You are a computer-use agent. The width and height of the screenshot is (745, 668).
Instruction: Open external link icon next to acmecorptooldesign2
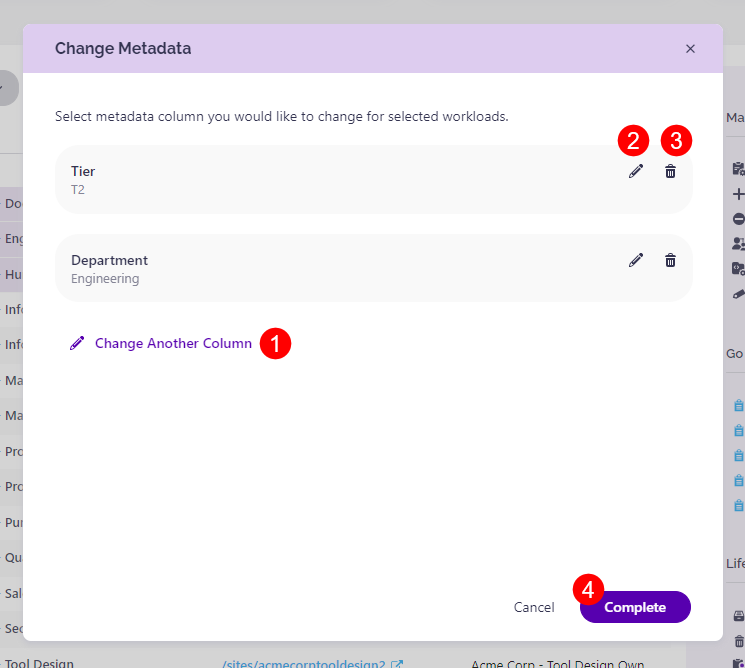click(397, 664)
